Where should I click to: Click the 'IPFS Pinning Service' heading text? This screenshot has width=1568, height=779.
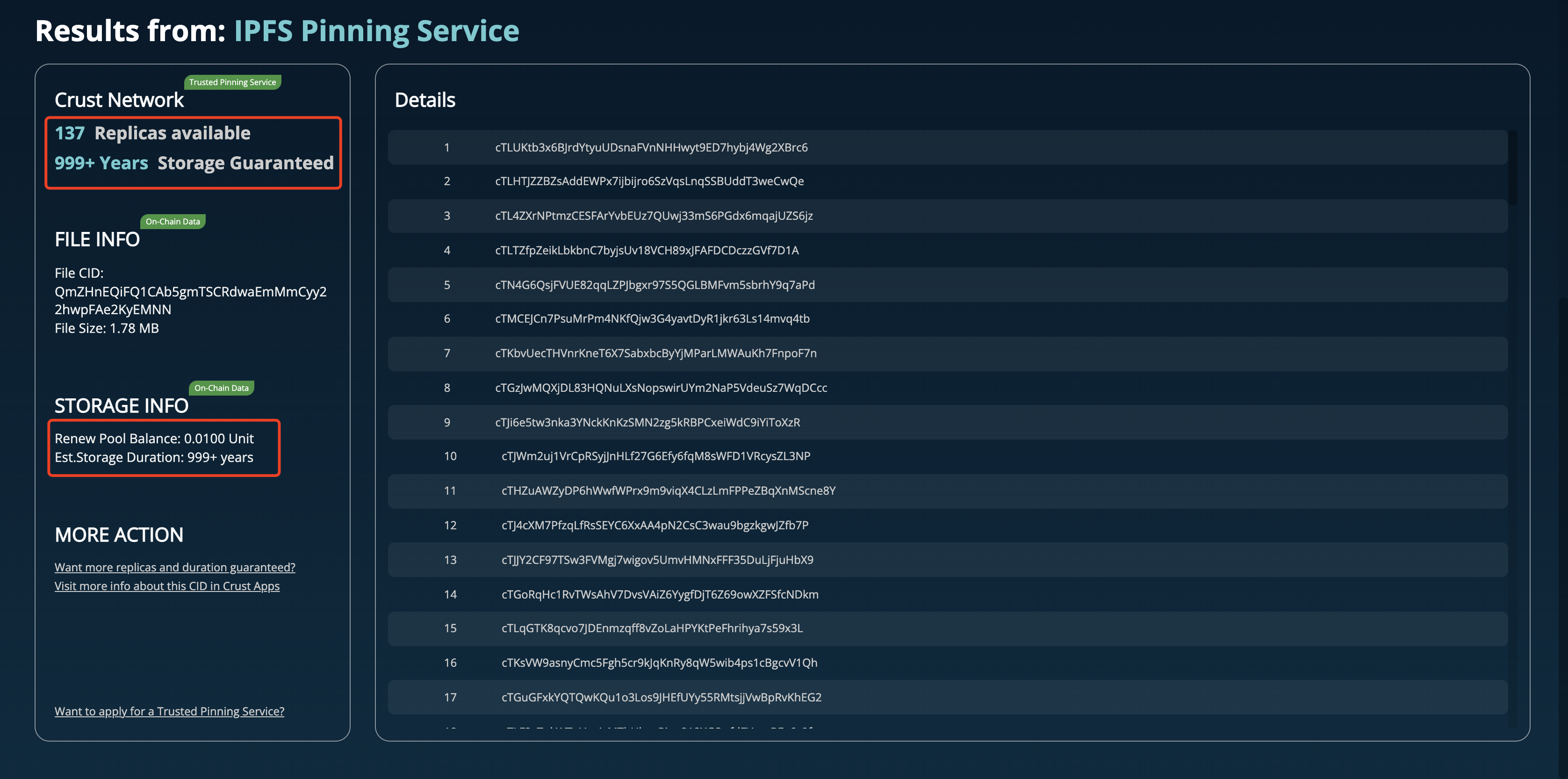click(376, 30)
